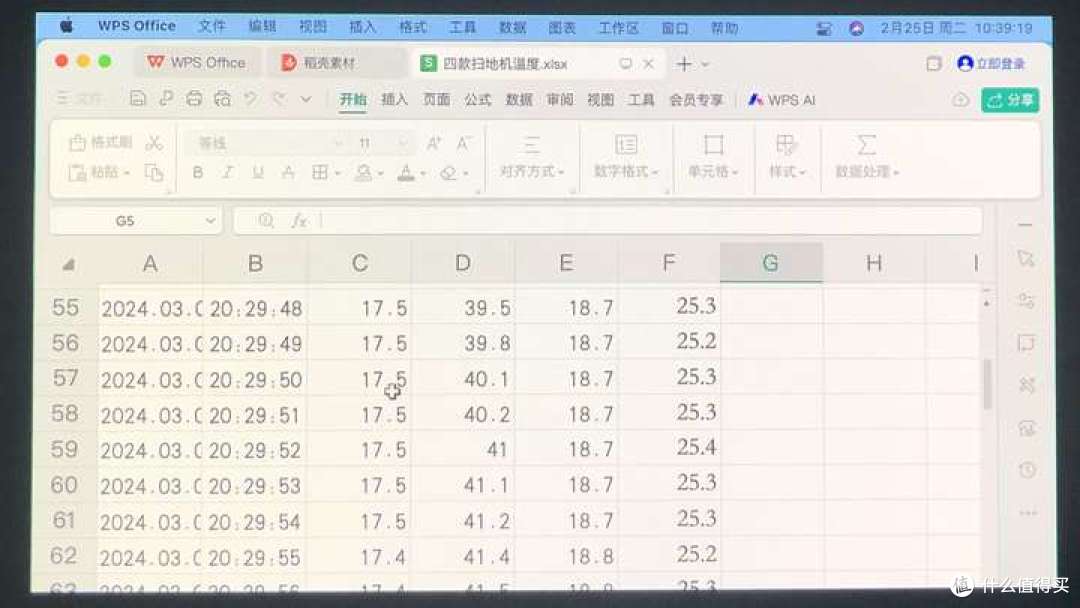Open the 稻壳素材 tab
The width and height of the screenshot is (1080, 608).
pos(319,63)
